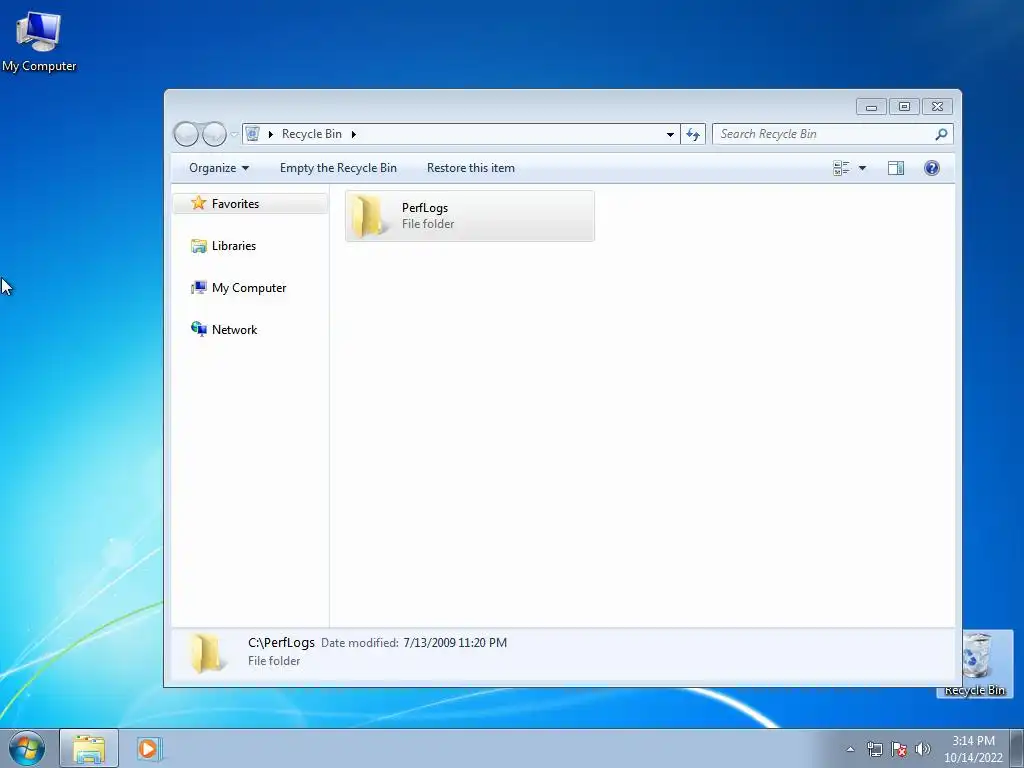This screenshot has height=768, width=1024.
Task: Click the Recycle Bin icon in address bar
Action: (x=253, y=134)
